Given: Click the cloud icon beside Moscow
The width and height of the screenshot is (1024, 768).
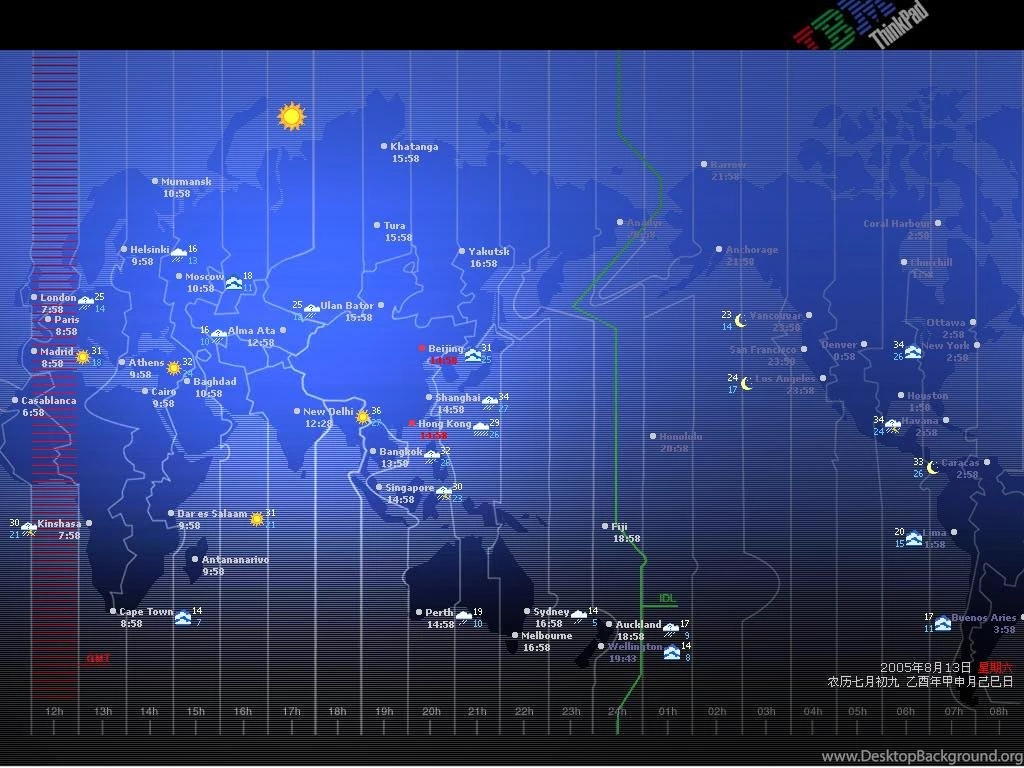Looking at the screenshot, I should tap(234, 283).
